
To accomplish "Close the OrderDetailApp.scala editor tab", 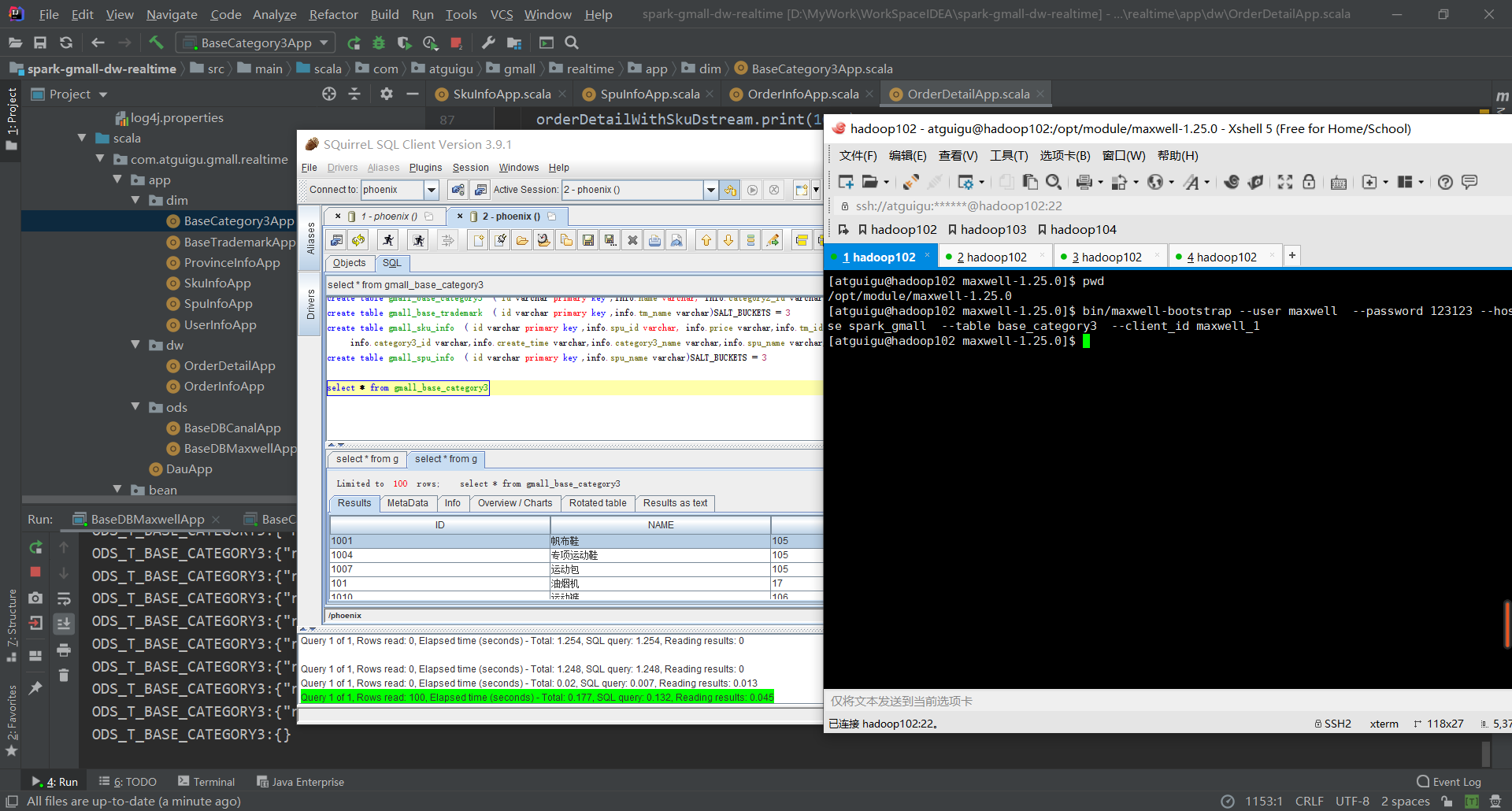I will click(1040, 94).
